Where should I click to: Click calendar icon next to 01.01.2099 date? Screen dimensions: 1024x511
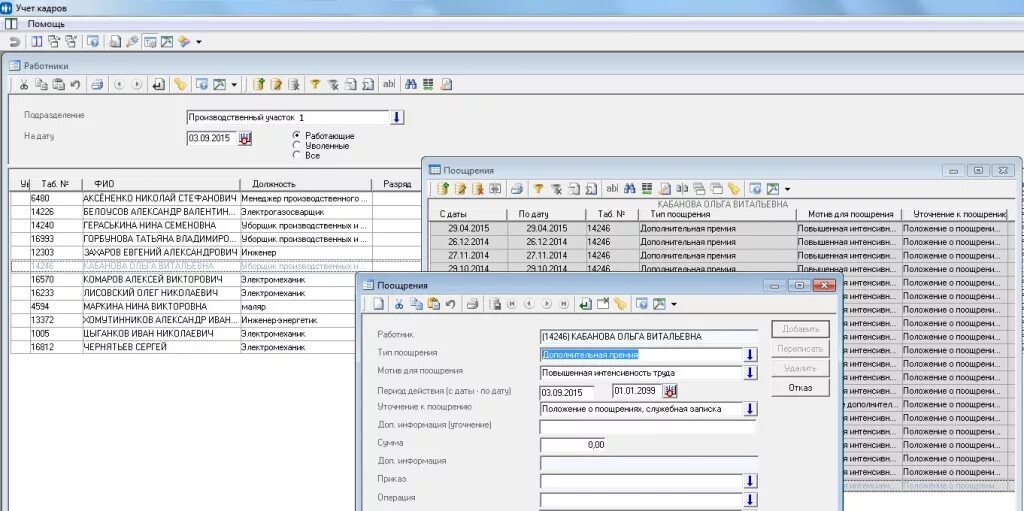point(671,391)
